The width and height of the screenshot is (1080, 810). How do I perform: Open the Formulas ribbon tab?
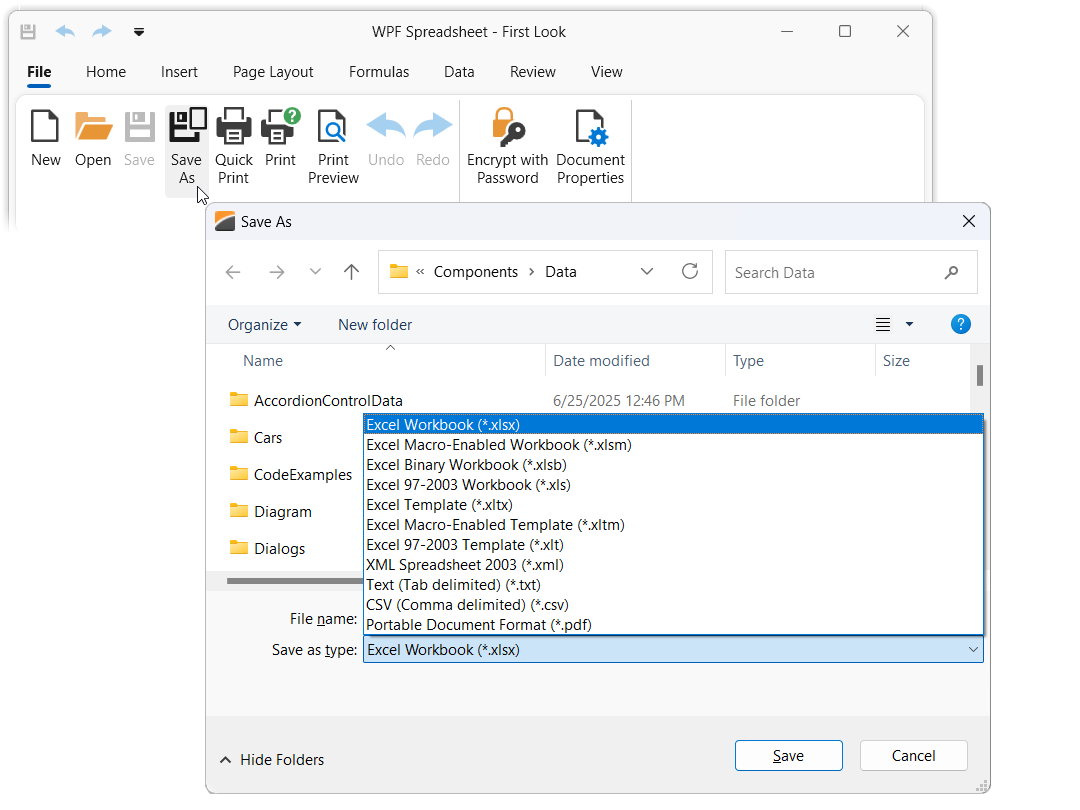coord(379,72)
